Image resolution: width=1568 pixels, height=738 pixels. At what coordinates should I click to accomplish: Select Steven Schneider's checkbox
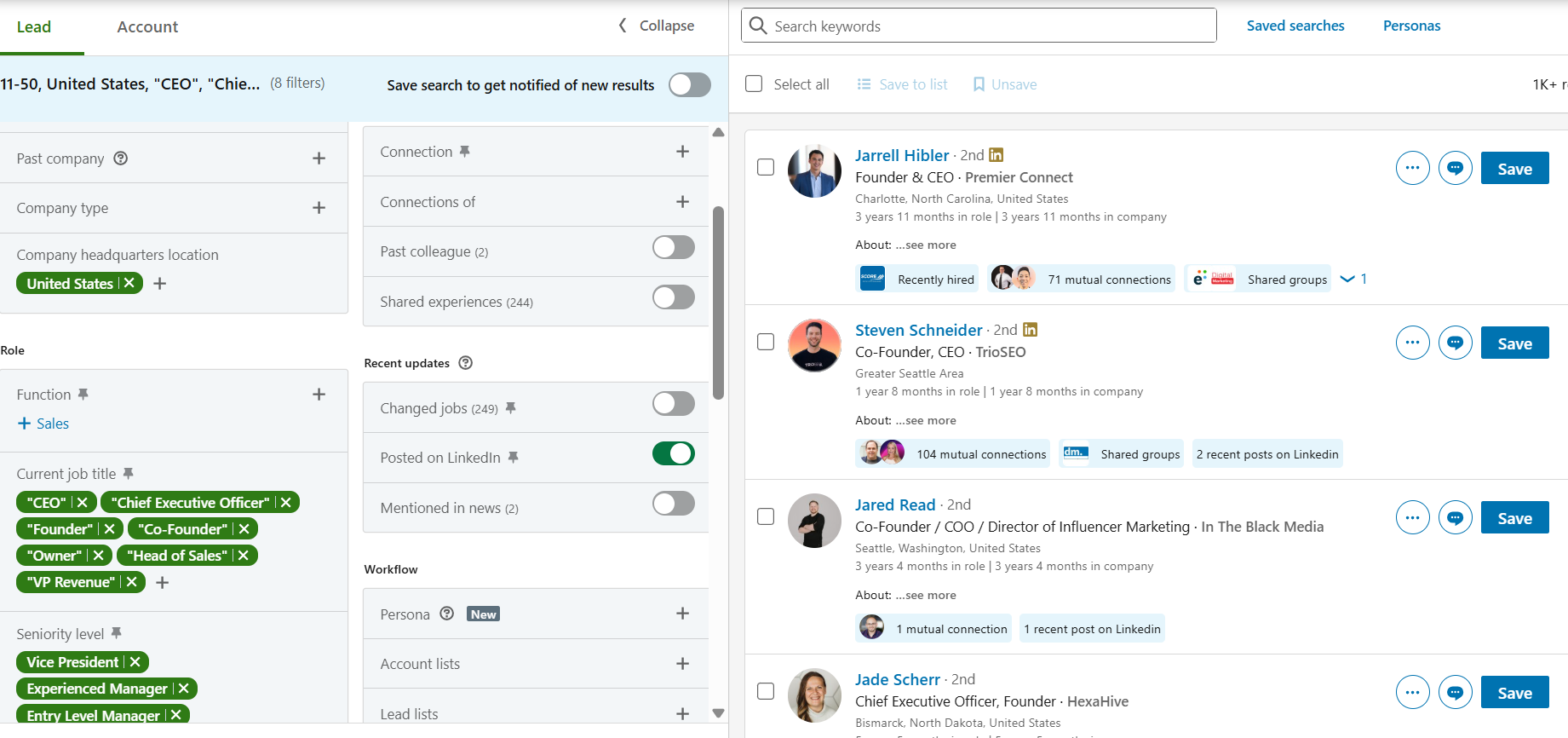point(766,342)
